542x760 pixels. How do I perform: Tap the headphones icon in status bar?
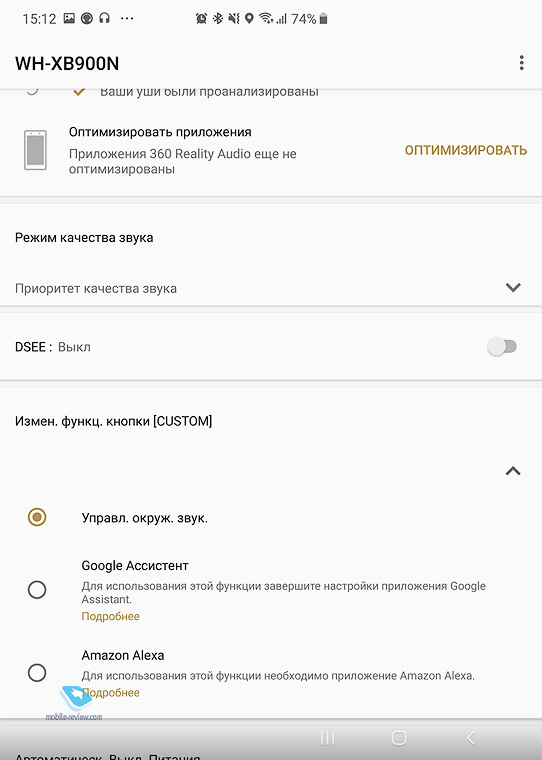pos(104,18)
